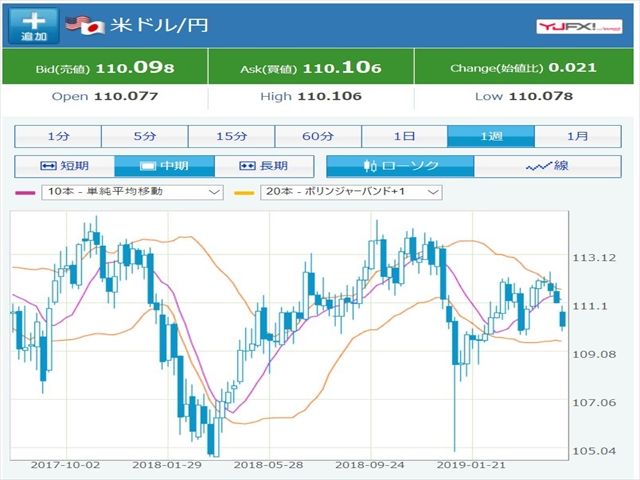The width and height of the screenshot is (640, 480).
Task: Click the 105.04 price axis label
Action: pos(594,451)
